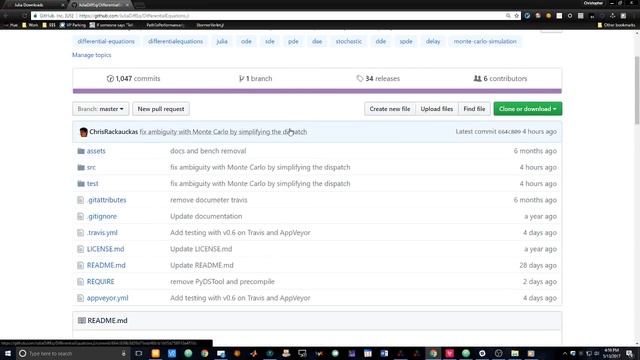Open the Windows Start menu
Screen dimensions: 640x360
(x=8, y=353)
